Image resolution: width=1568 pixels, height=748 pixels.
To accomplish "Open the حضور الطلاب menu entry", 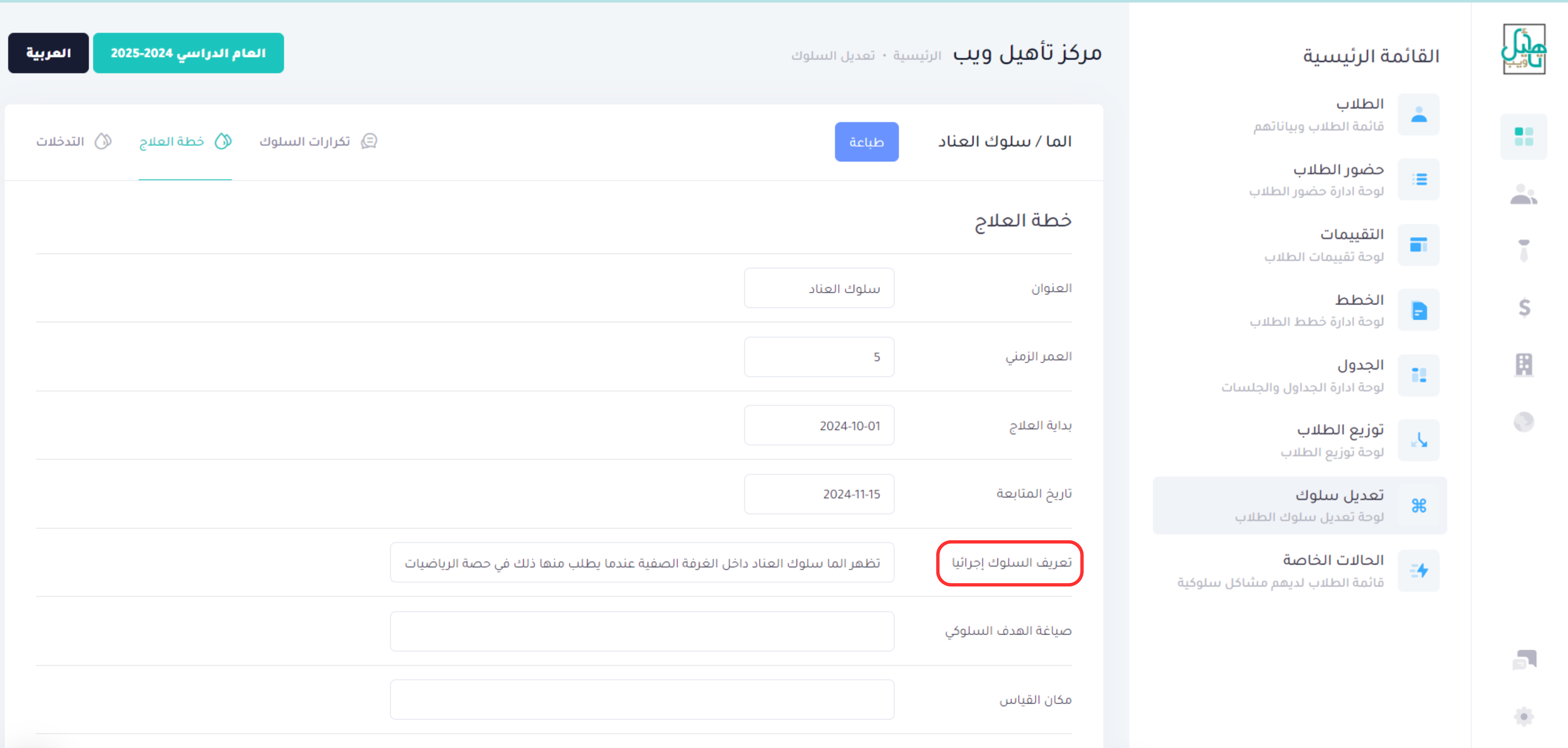I will (x=1300, y=180).
